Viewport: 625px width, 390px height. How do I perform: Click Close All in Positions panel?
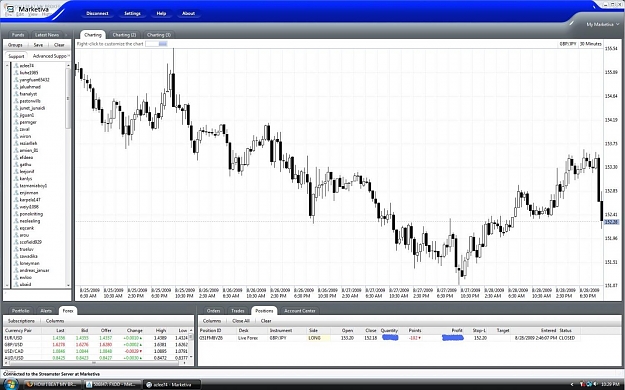pyautogui.click(x=241, y=321)
